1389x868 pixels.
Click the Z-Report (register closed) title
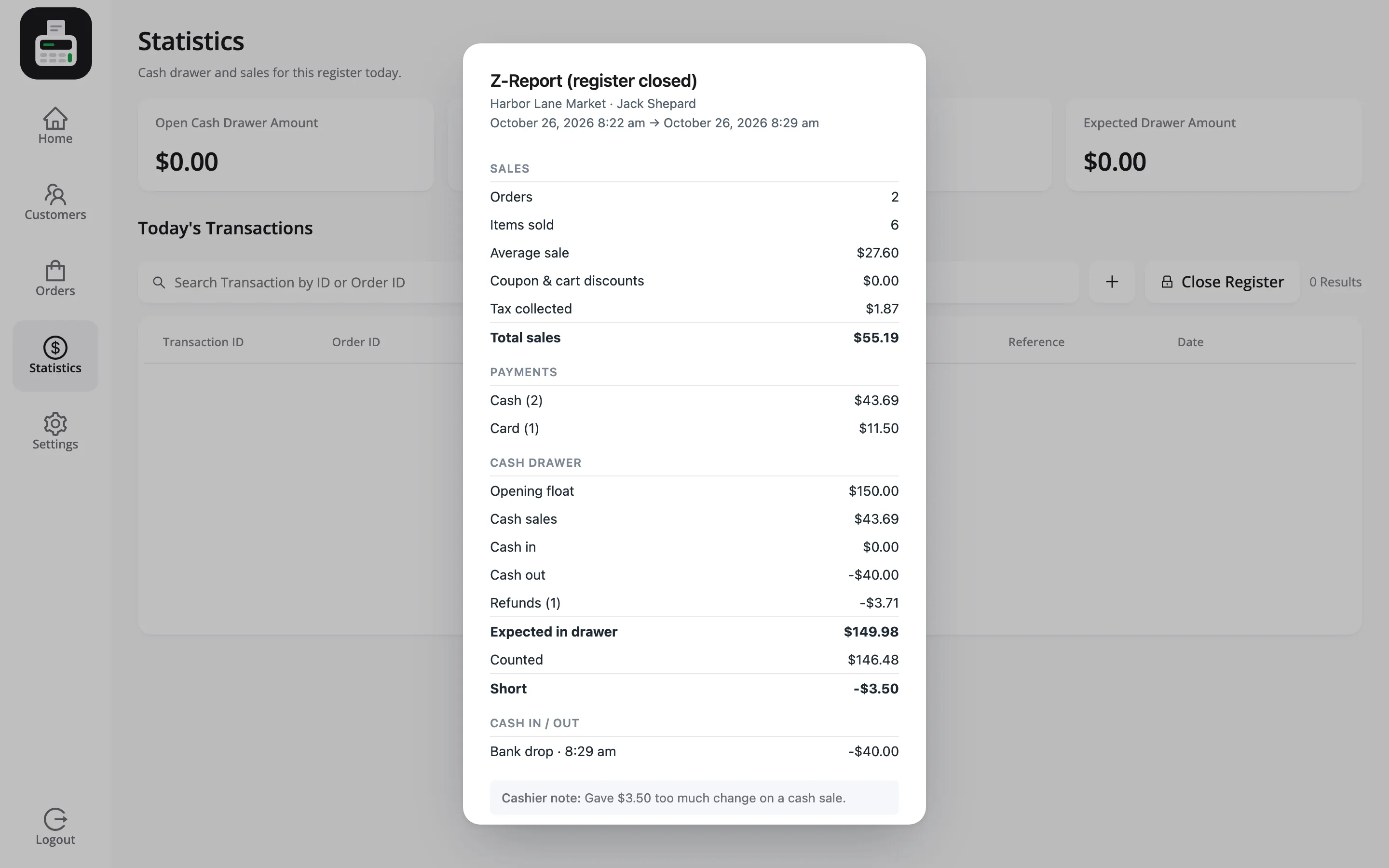(594, 81)
